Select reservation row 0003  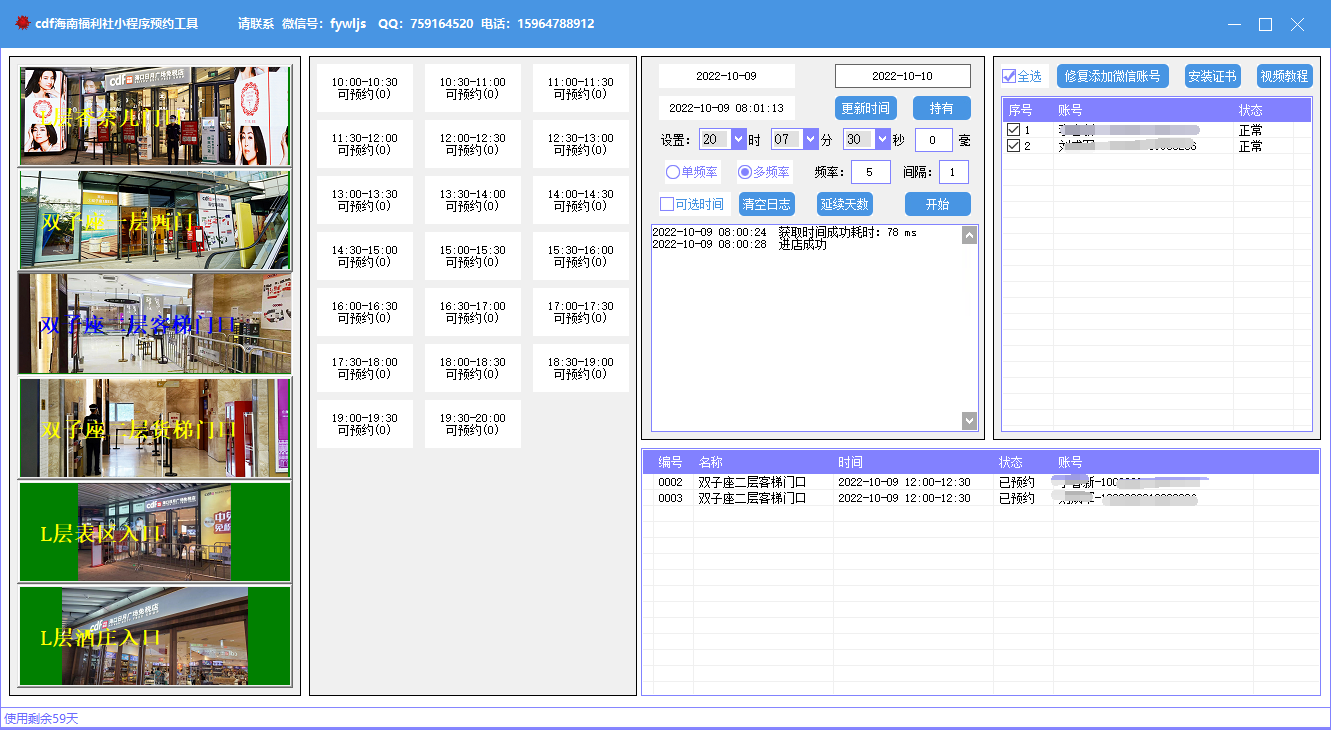click(981, 498)
